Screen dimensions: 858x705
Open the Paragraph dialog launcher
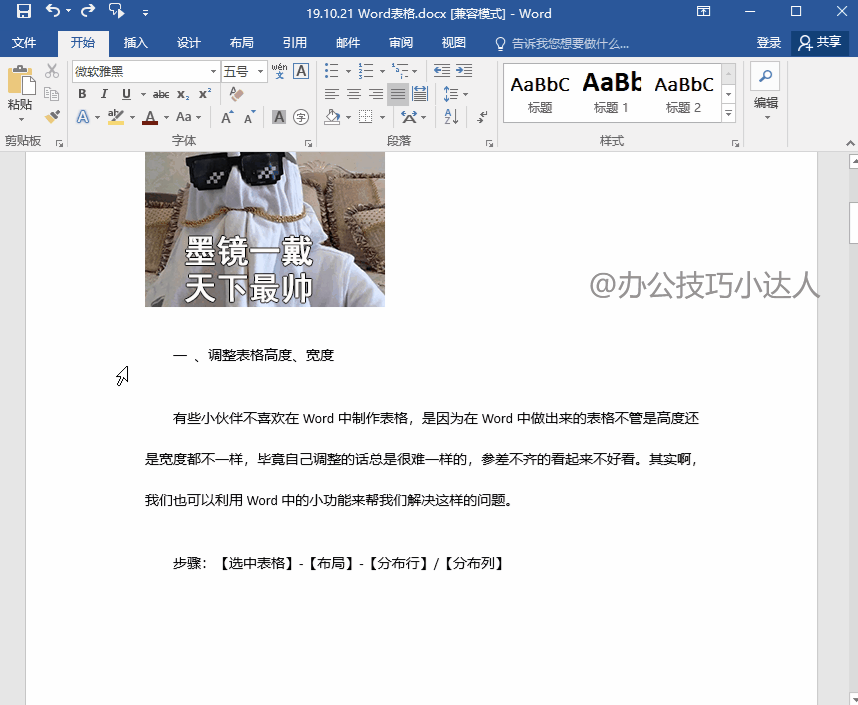[x=489, y=143]
